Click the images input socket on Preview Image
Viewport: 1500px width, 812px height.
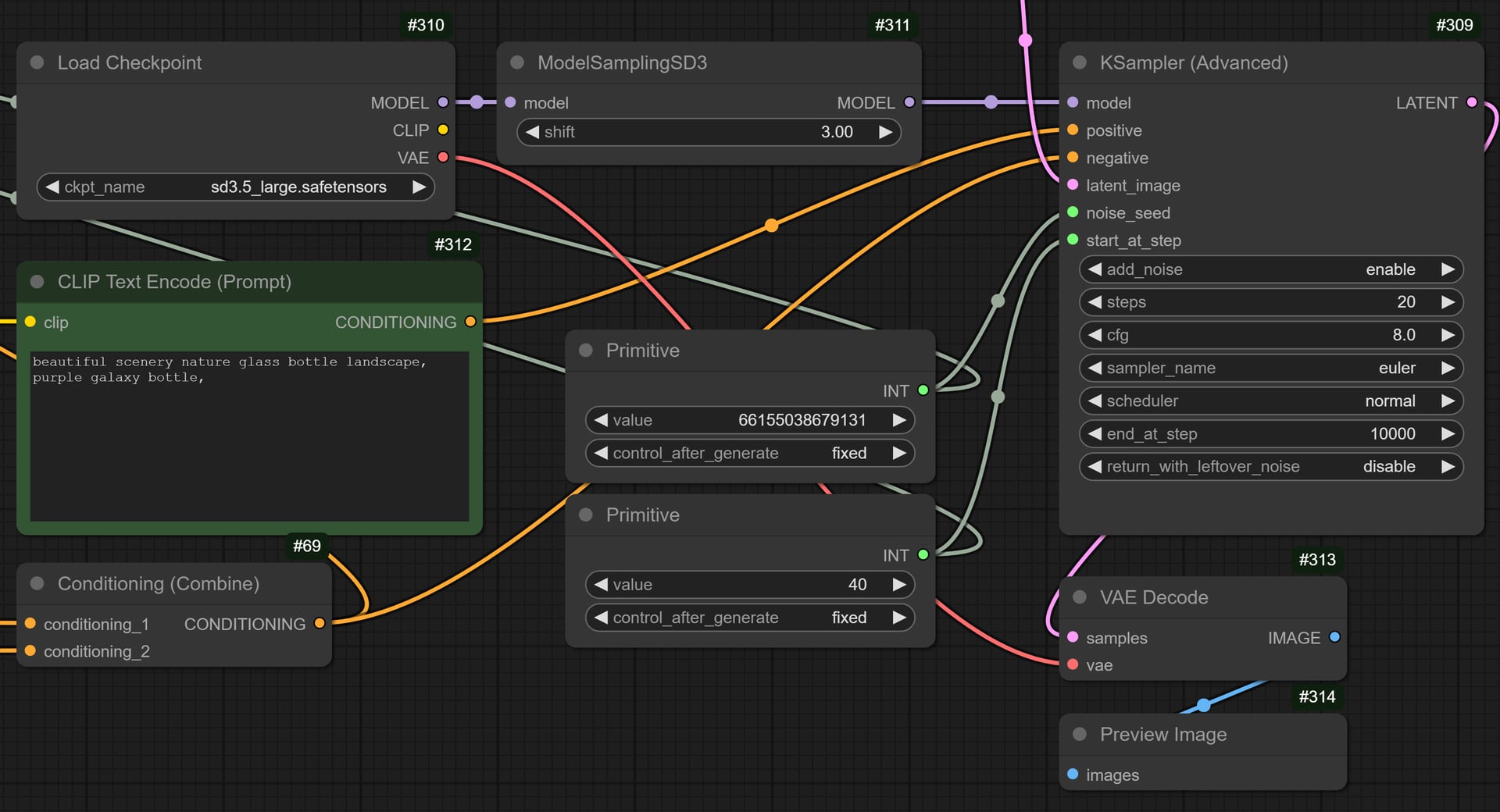[x=1073, y=775]
